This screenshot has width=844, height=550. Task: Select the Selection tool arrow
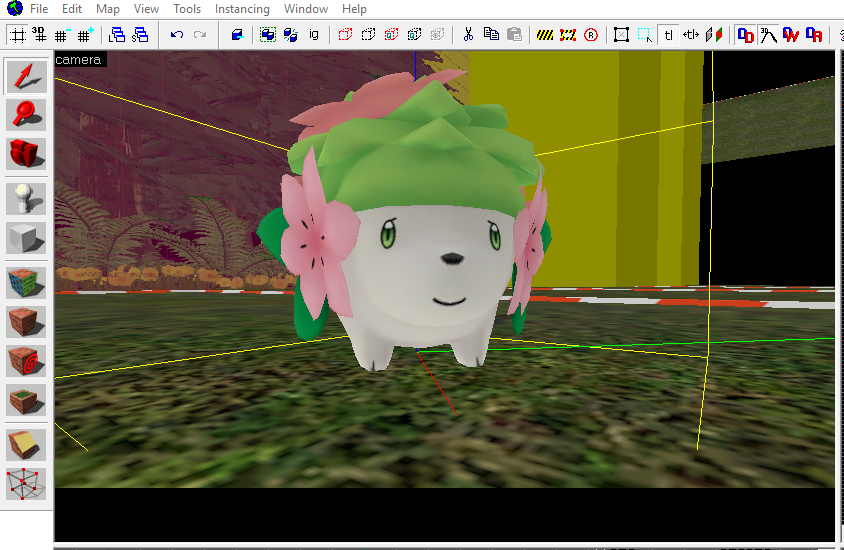tap(26, 76)
